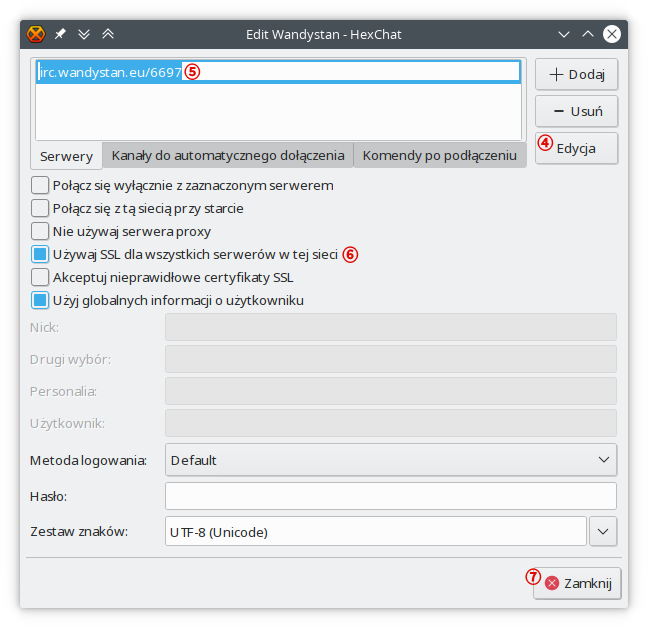Click the Edycja button

[x=577, y=148]
